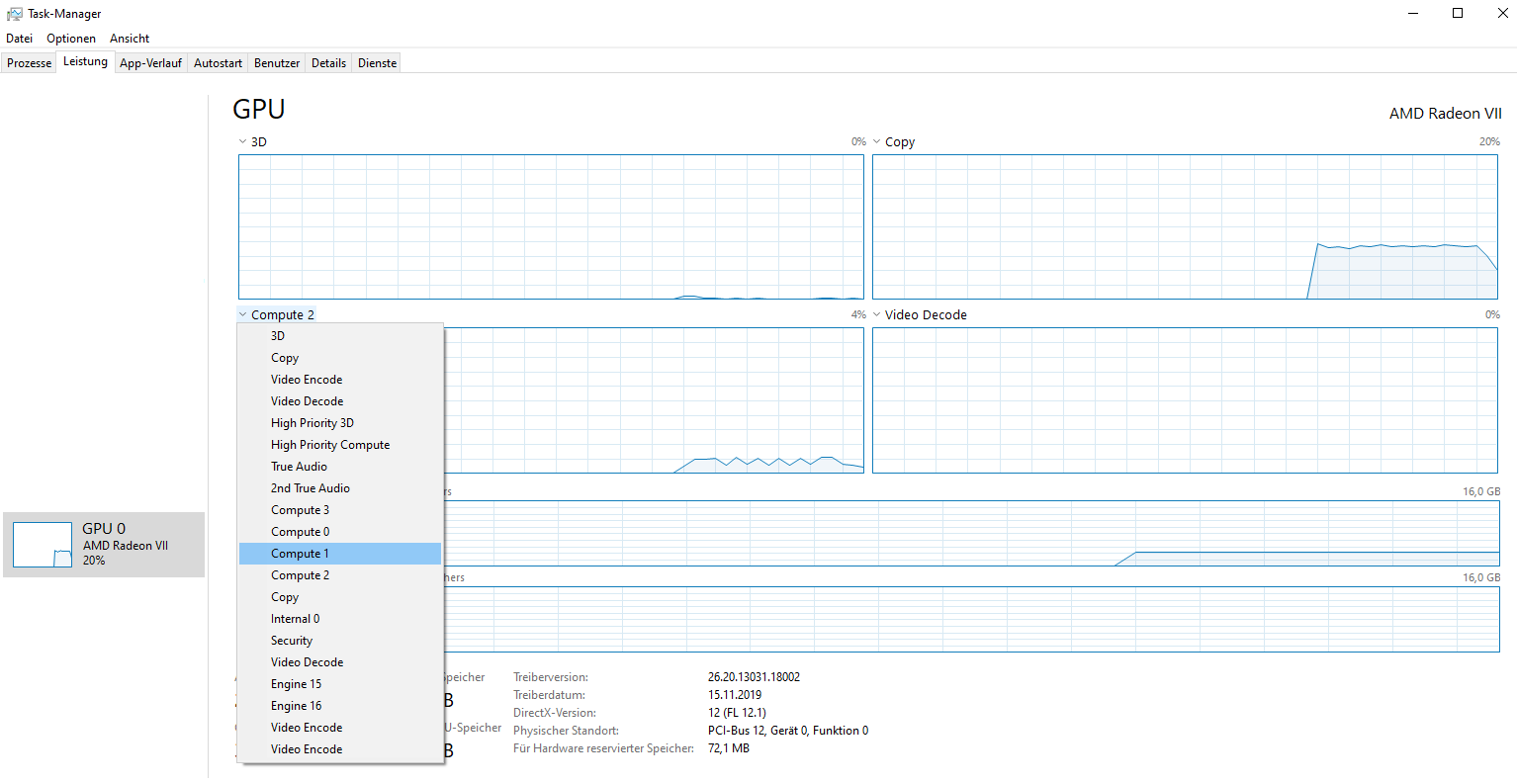Collapse the Compute 2 engine dropdown header
The image size is (1517, 784).
click(x=277, y=314)
